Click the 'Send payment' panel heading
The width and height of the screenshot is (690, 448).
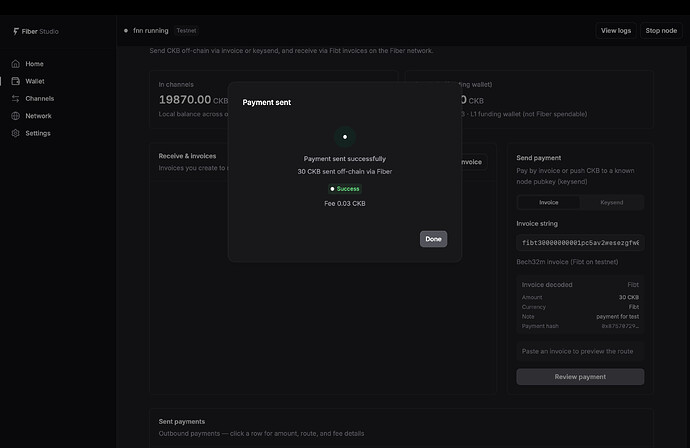[539, 158]
